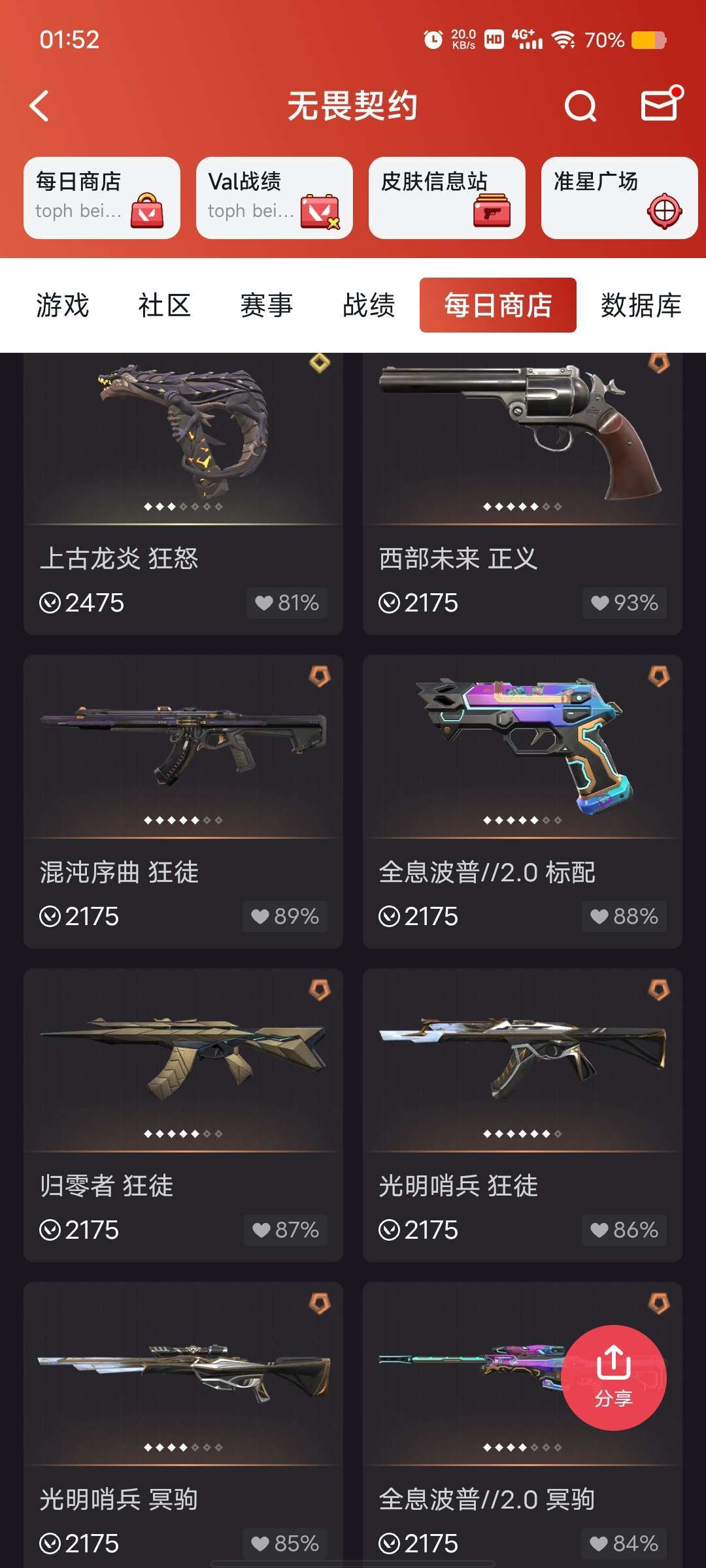The height and width of the screenshot is (1568, 706).
Task: Switch to the 数据库 tab
Action: click(x=641, y=305)
